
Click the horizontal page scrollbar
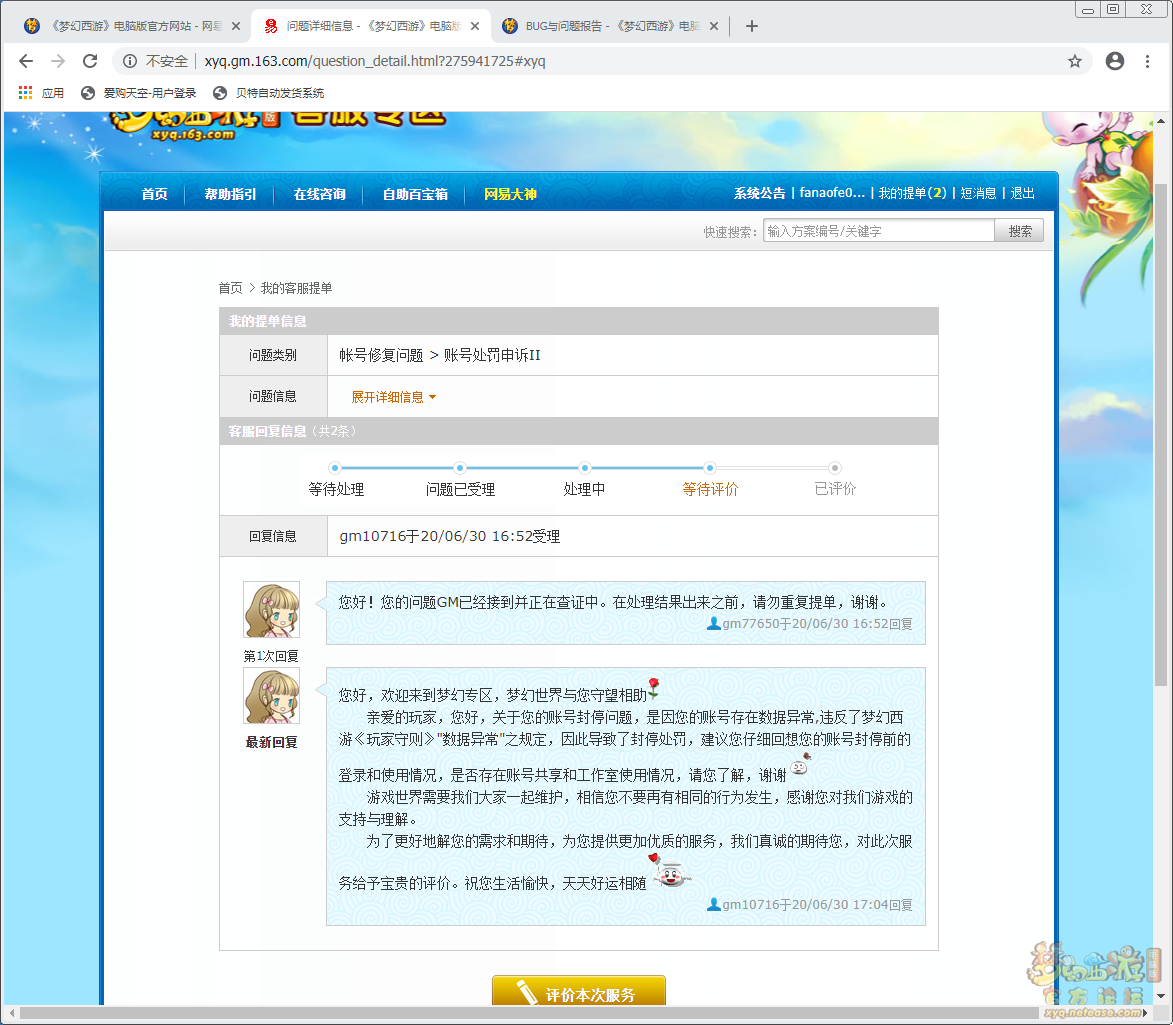tap(530, 1013)
